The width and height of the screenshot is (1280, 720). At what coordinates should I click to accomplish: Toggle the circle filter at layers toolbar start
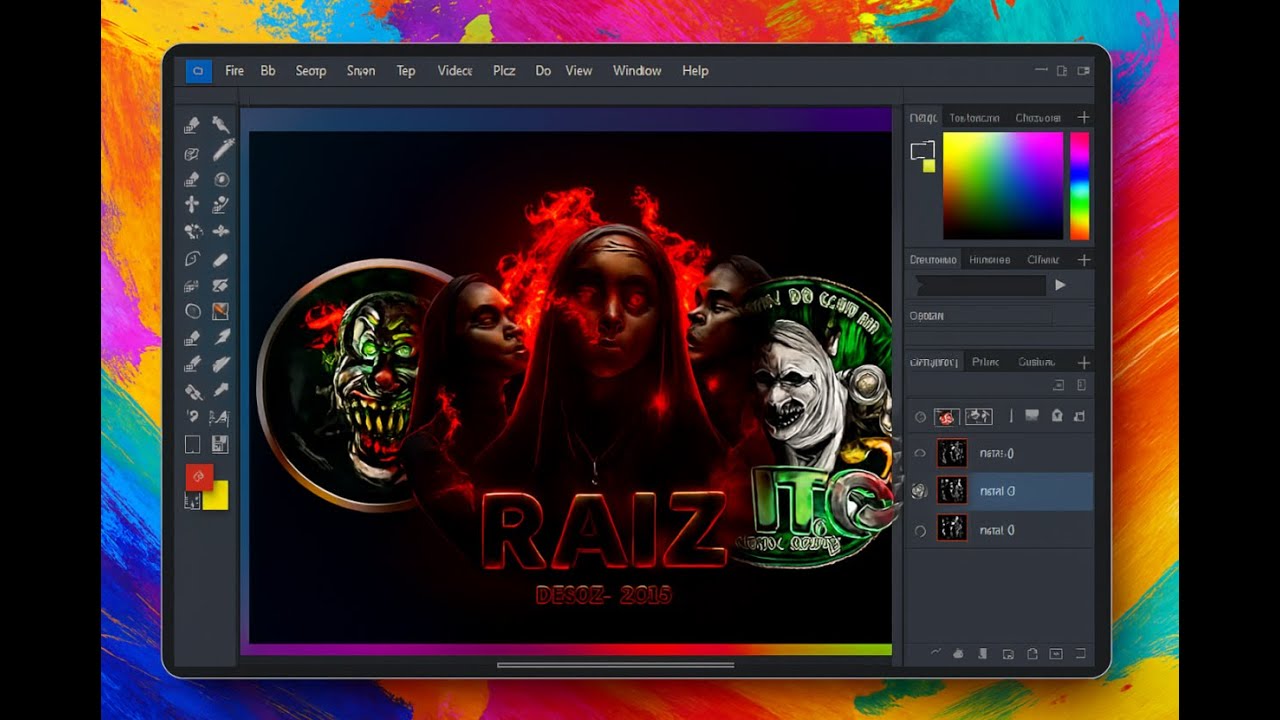920,417
